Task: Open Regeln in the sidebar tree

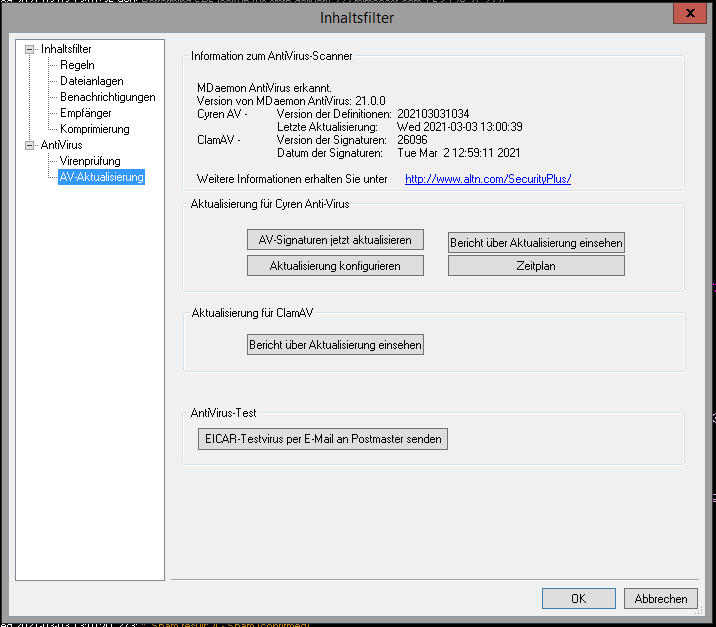Action: click(x=77, y=65)
